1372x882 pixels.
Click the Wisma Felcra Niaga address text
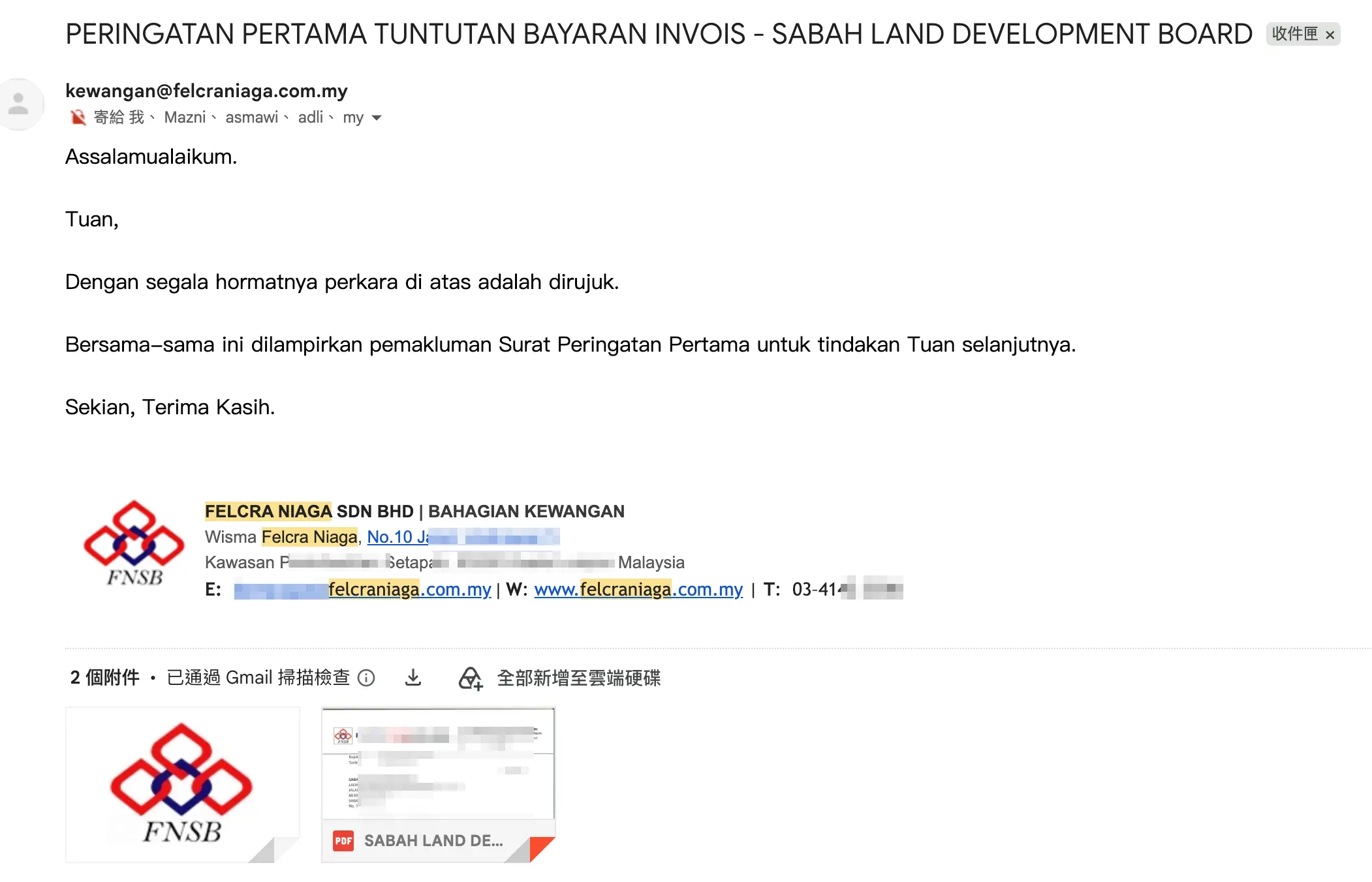click(281, 537)
